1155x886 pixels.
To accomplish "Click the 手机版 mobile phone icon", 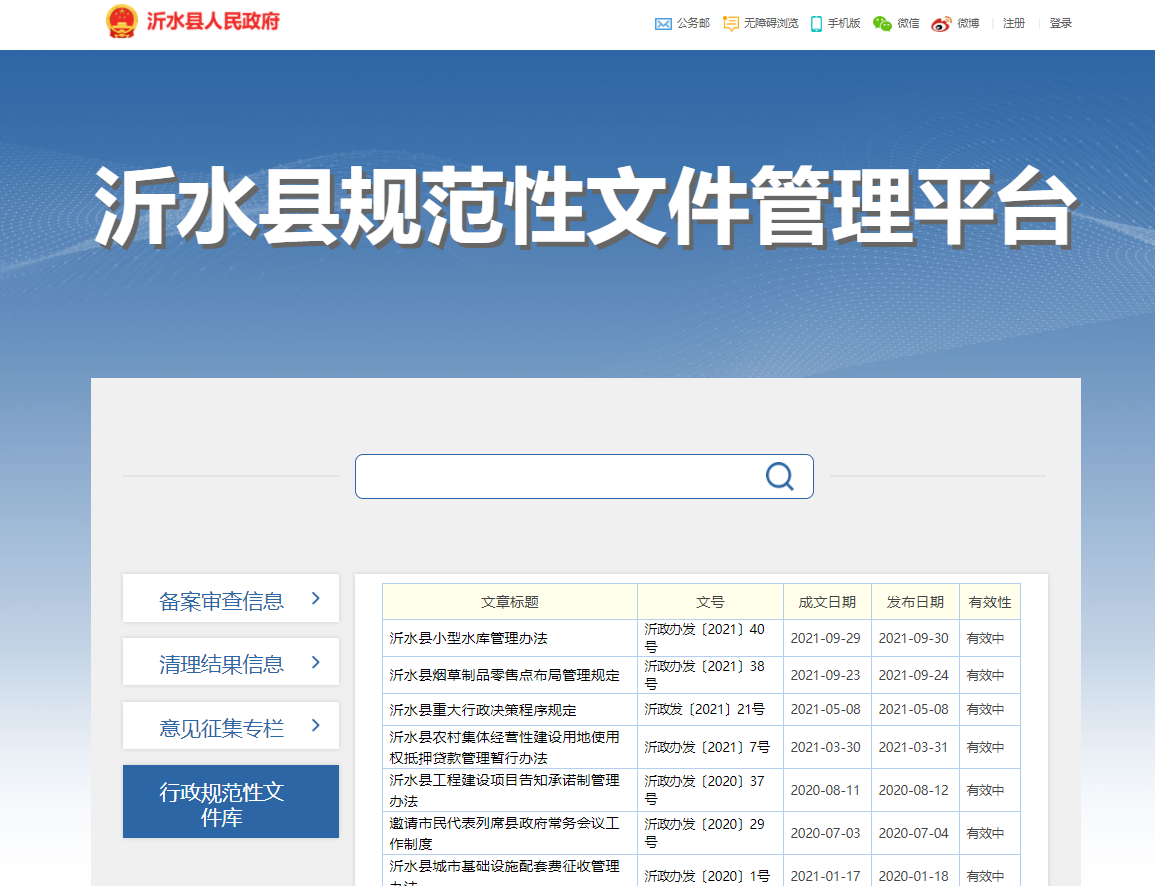I will [817, 24].
